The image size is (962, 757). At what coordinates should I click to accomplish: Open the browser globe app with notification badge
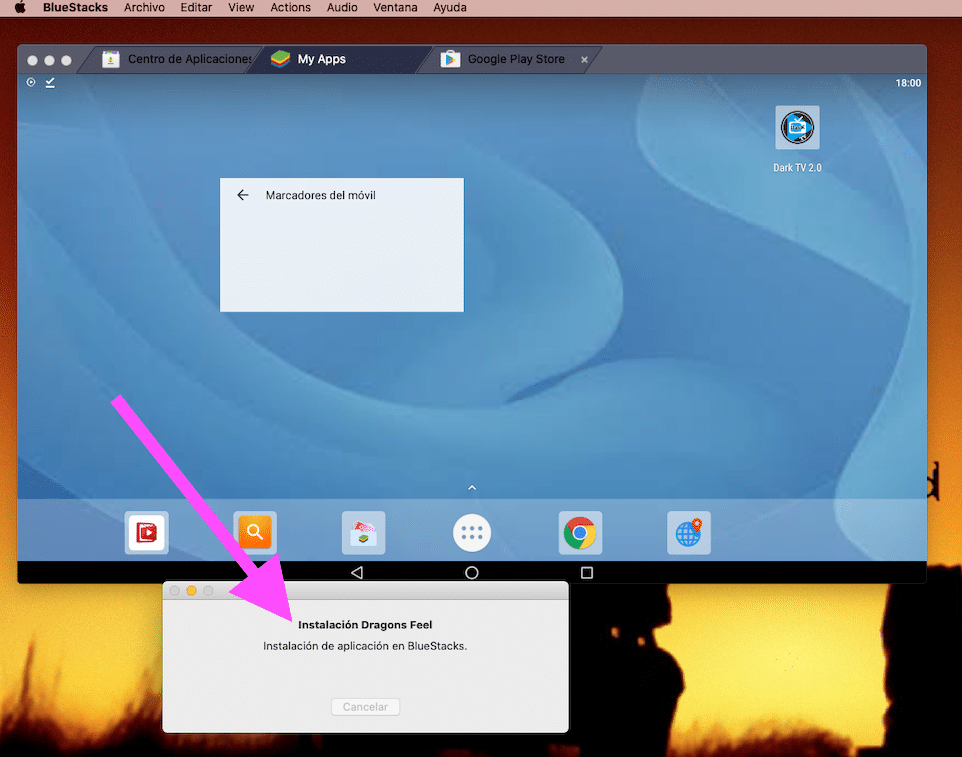[x=688, y=532]
